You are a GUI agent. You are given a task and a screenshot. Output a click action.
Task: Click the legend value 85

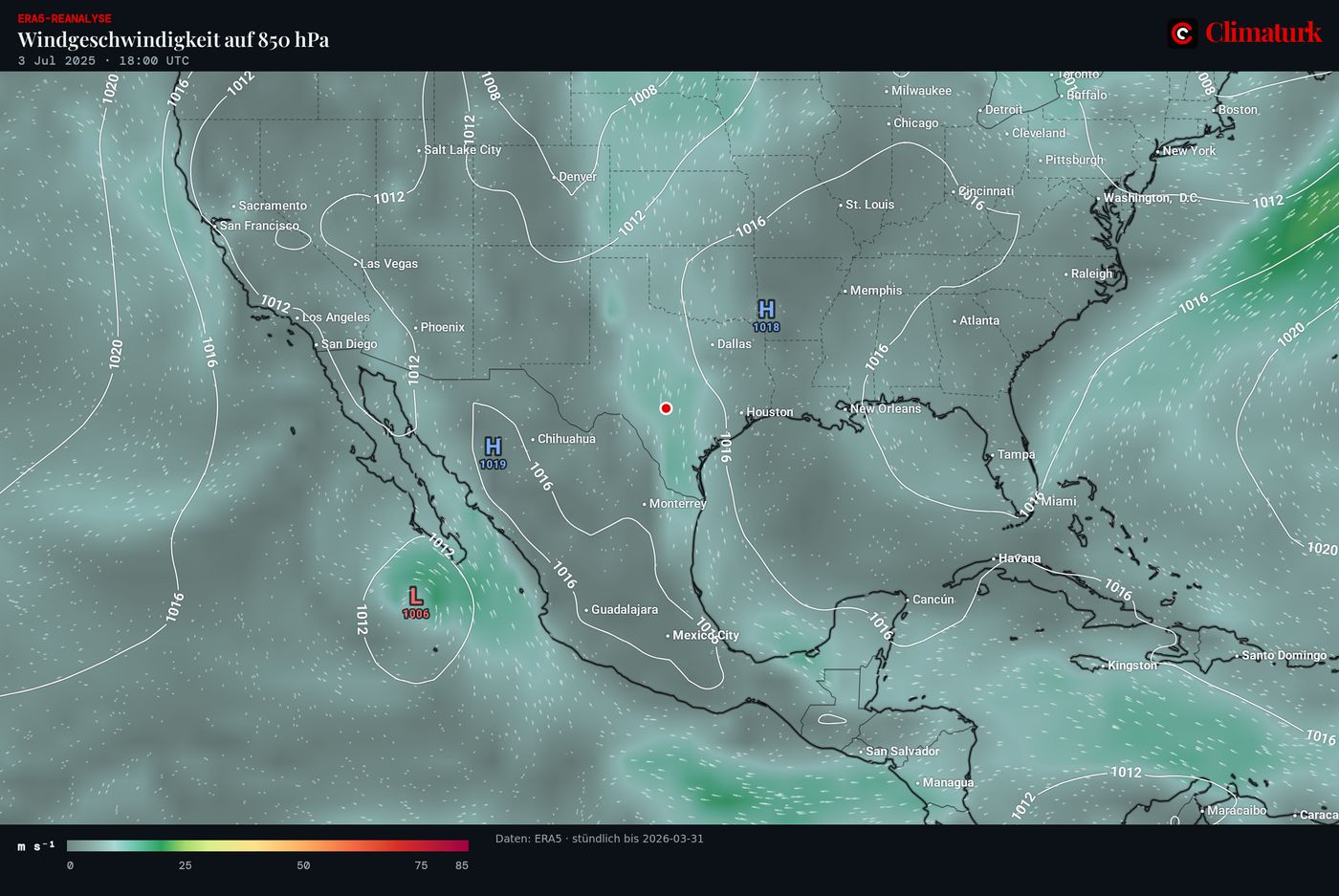pos(462,865)
